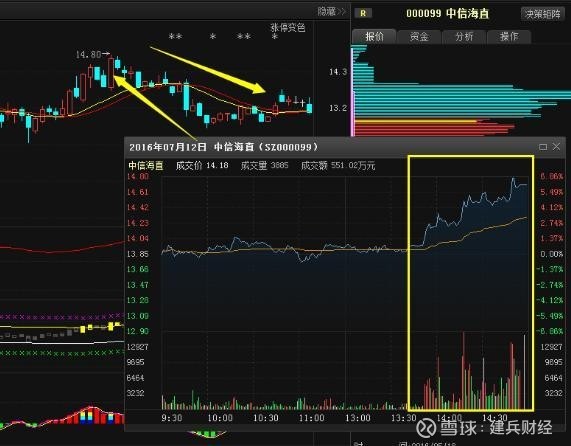Click the 13.85 baseline price label

pyautogui.click(x=138, y=254)
